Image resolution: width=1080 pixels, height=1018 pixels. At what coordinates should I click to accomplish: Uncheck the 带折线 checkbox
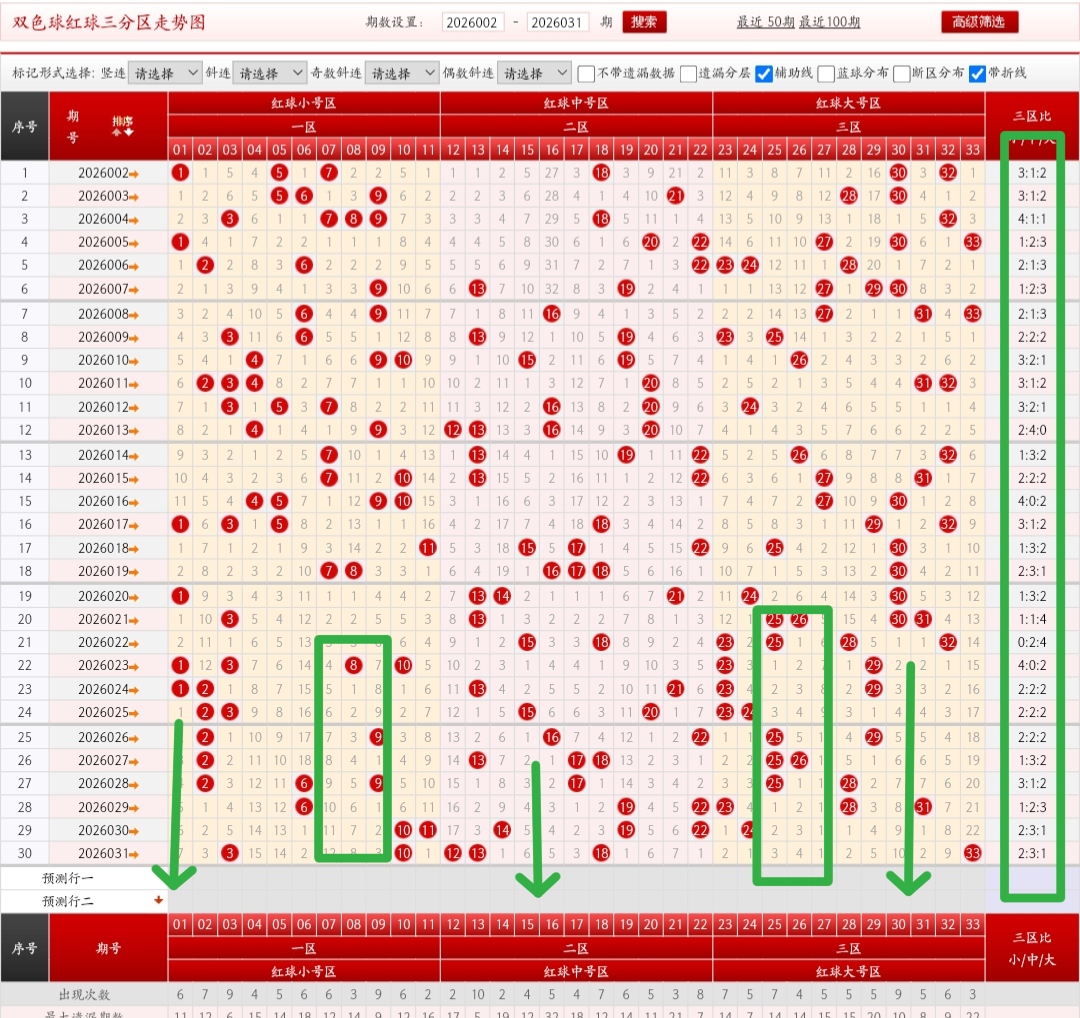[977, 73]
